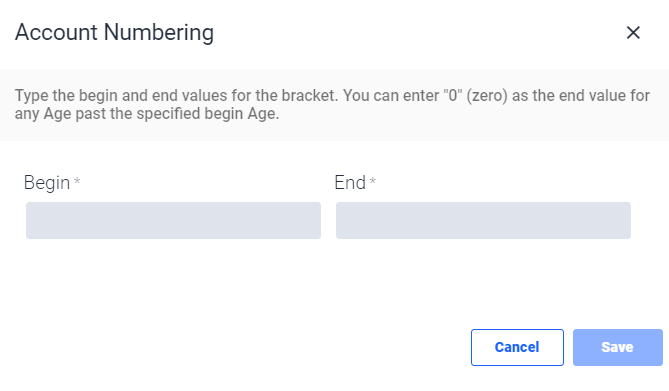Viewport: 669px width, 391px height.
Task: Select the Begin field label
Action: [47, 183]
